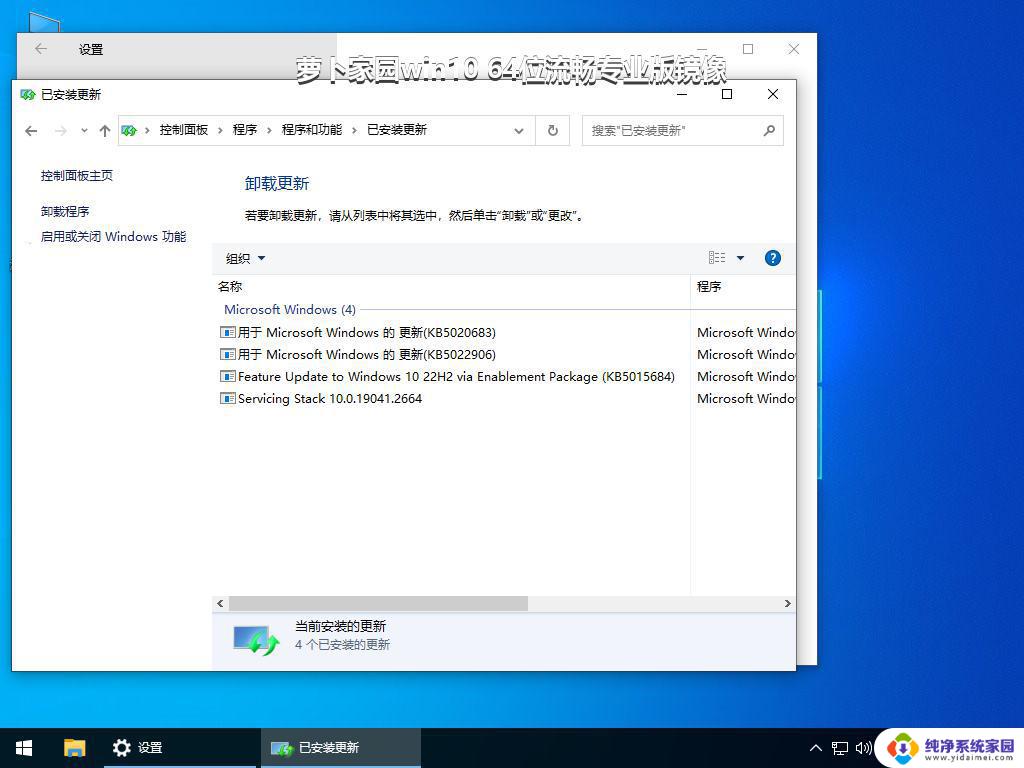Open the address bar history dropdown
Screen dimensions: 1024x768
click(518, 130)
